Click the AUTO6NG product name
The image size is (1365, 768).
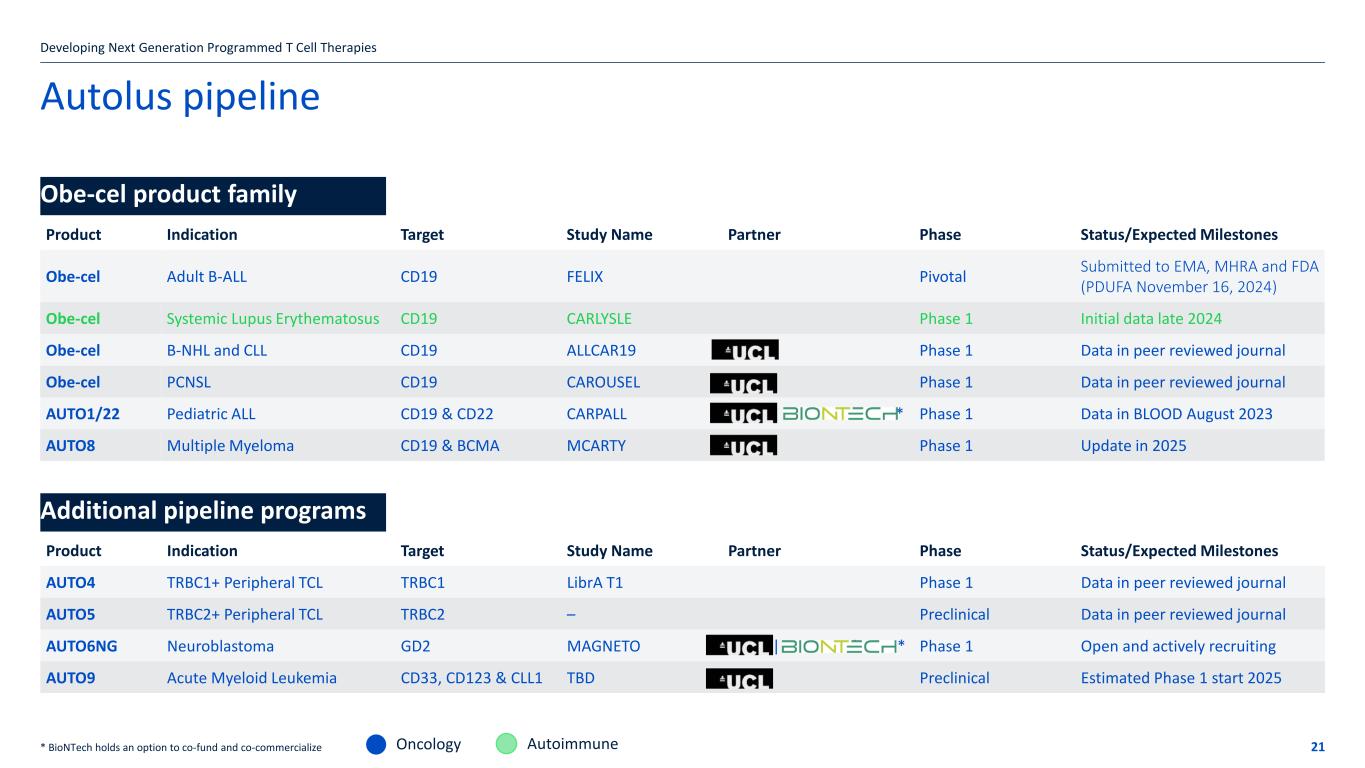tap(82, 646)
